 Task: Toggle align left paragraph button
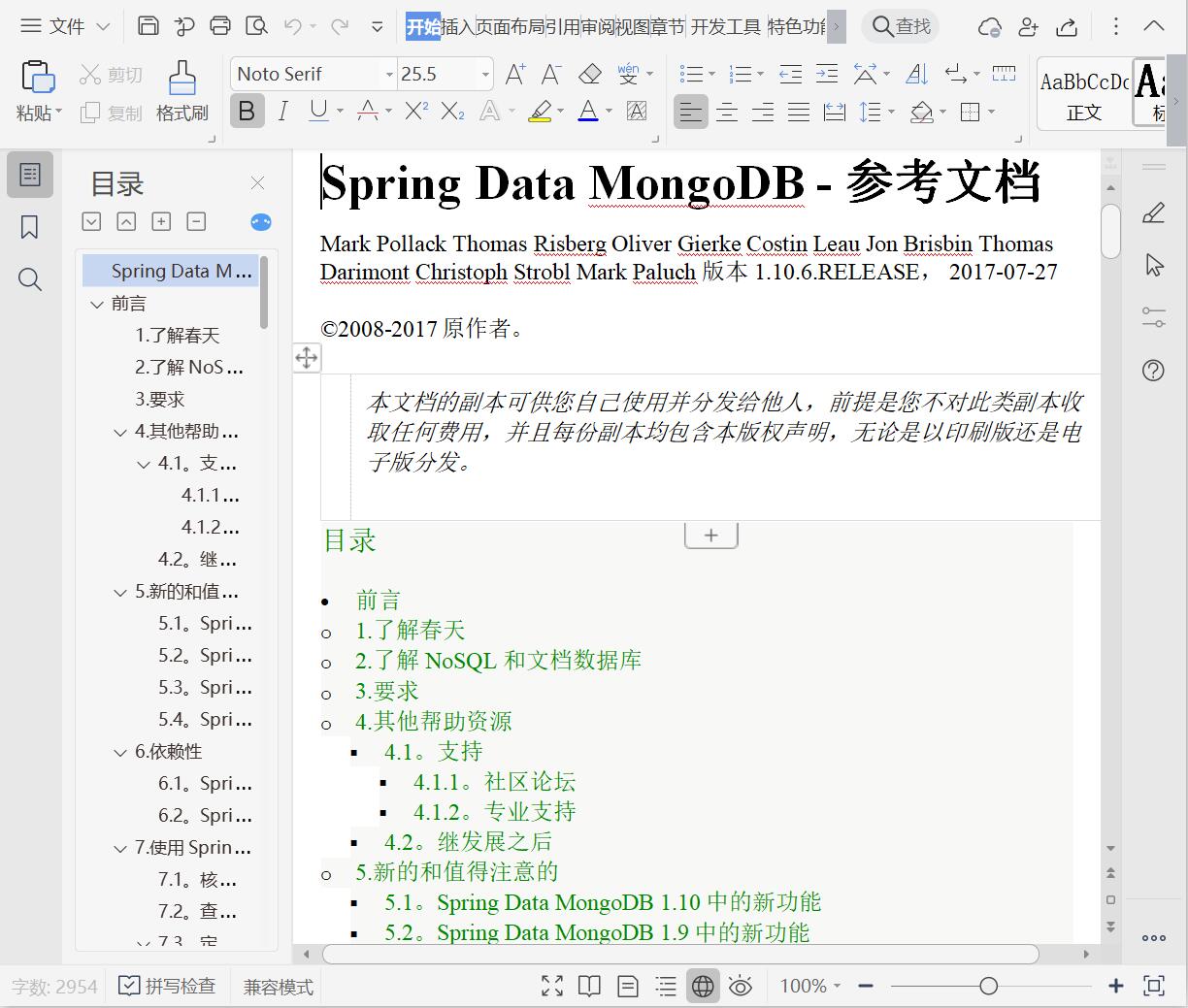690,113
